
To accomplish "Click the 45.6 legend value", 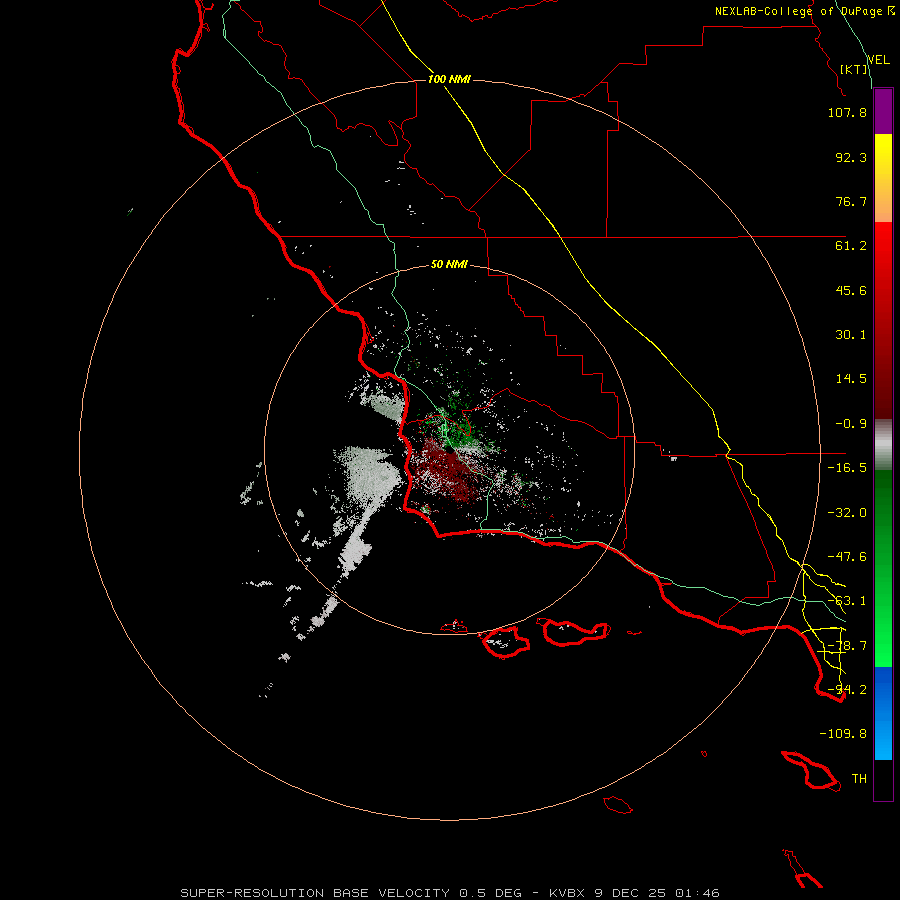I will 851,290.
